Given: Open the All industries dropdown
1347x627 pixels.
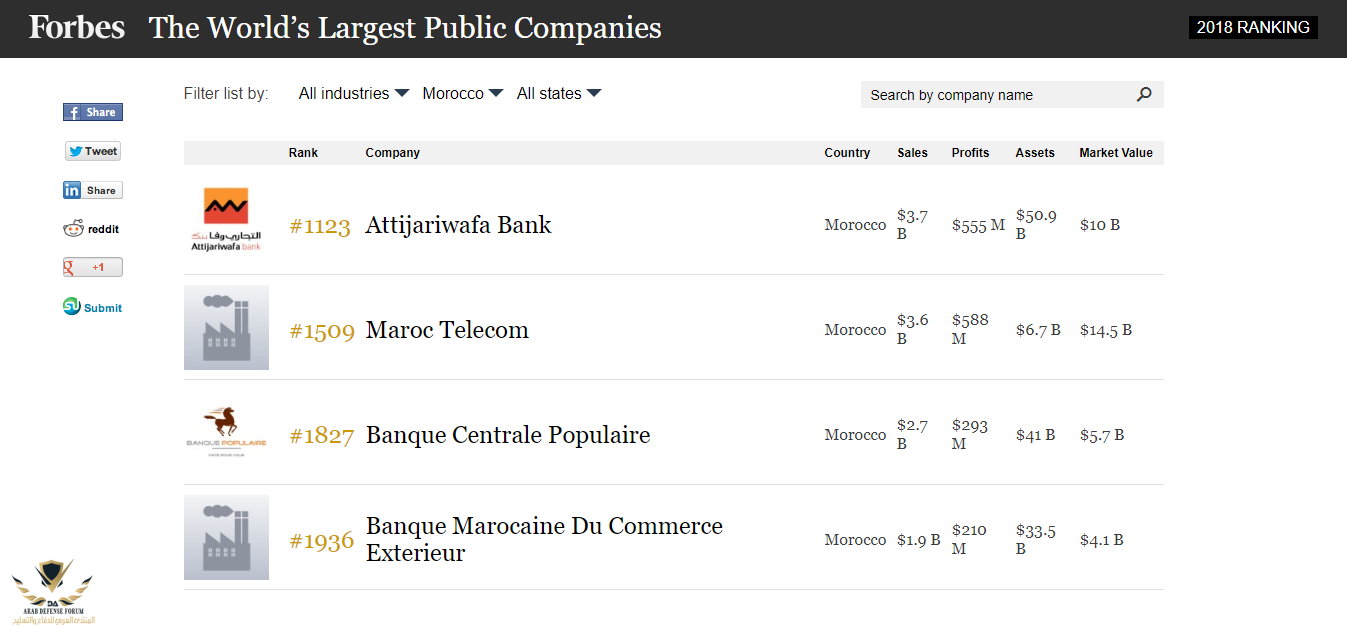Looking at the screenshot, I should (x=354, y=93).
